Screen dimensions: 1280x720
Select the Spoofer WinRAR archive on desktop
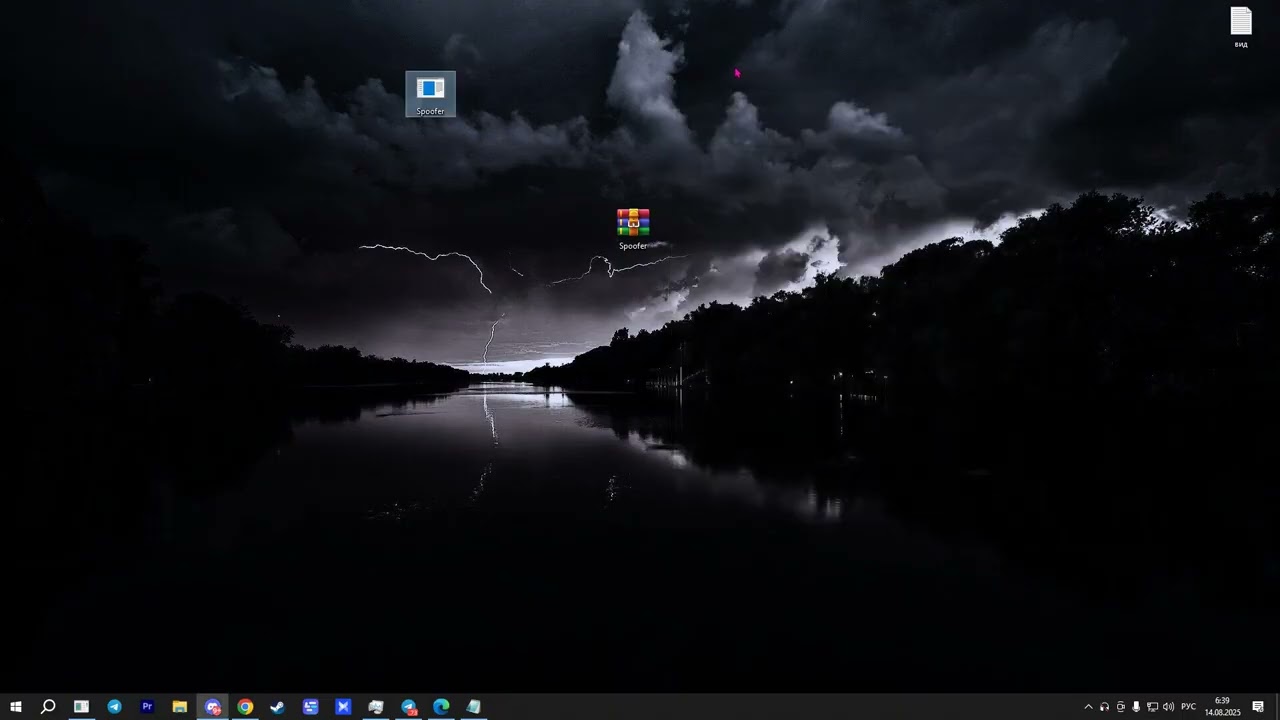tap(633, 229)
